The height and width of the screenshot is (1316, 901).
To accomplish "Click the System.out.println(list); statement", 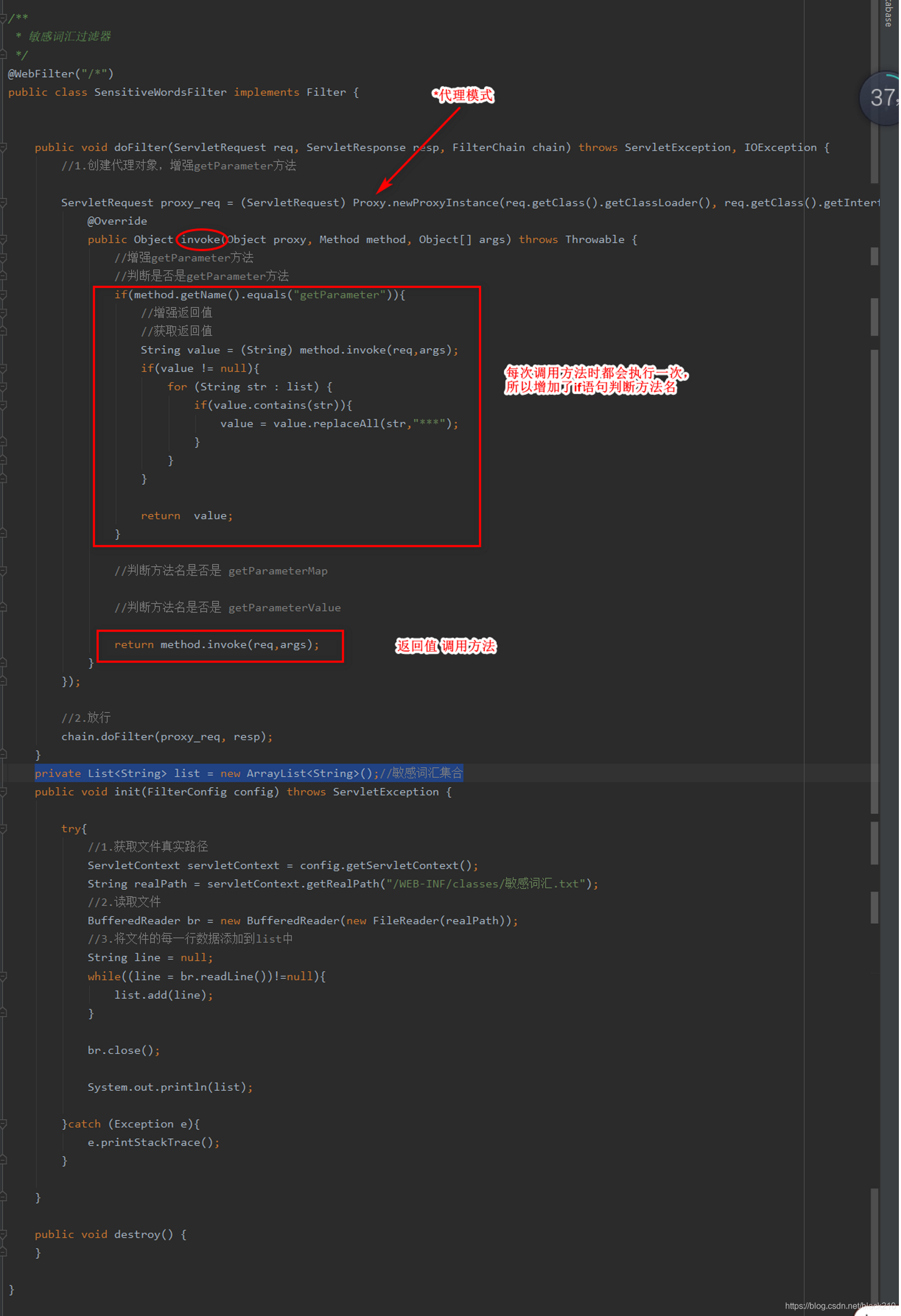I will click(171, 1087).
